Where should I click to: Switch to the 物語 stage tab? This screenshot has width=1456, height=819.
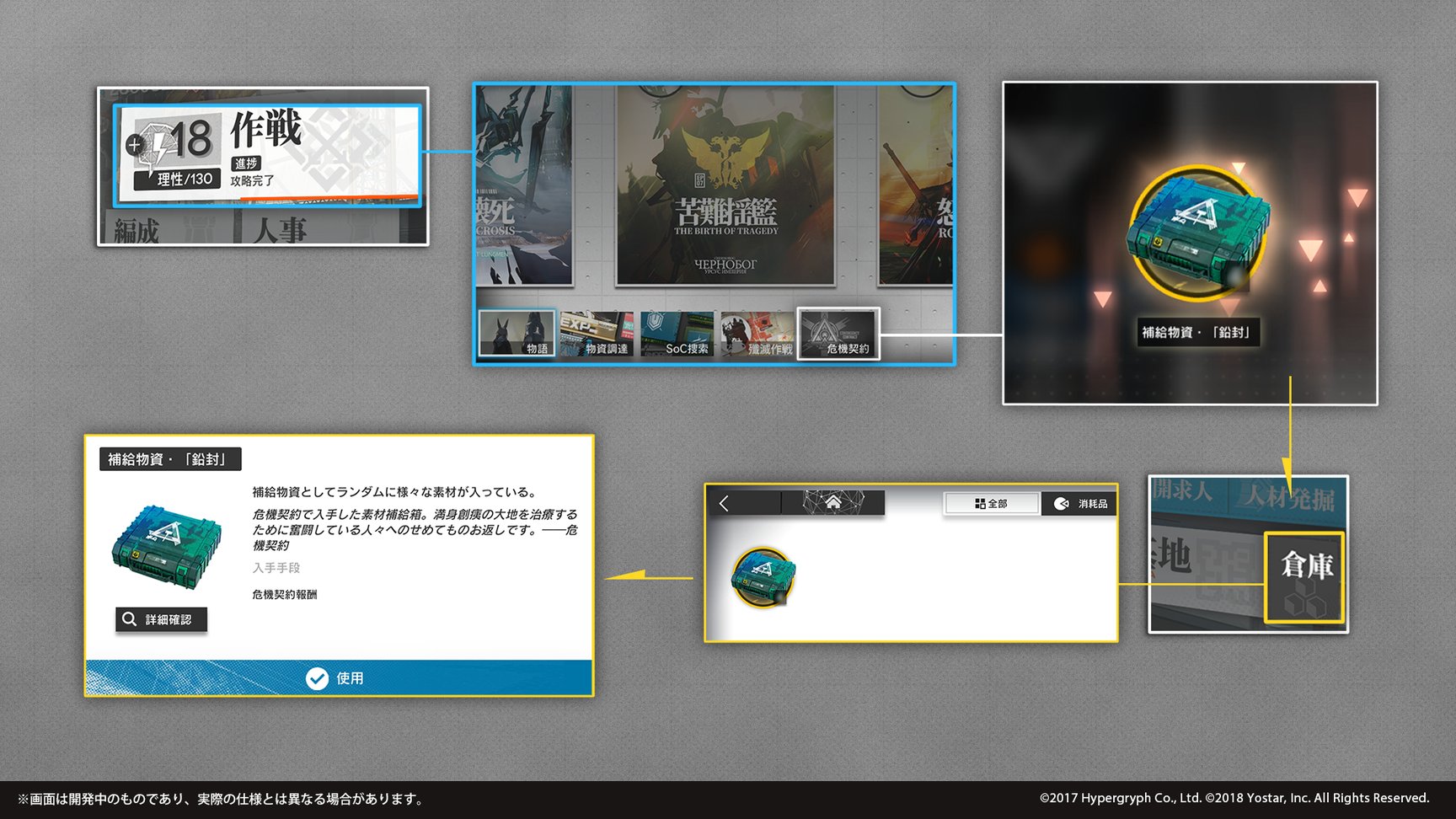tap(517, 334)
